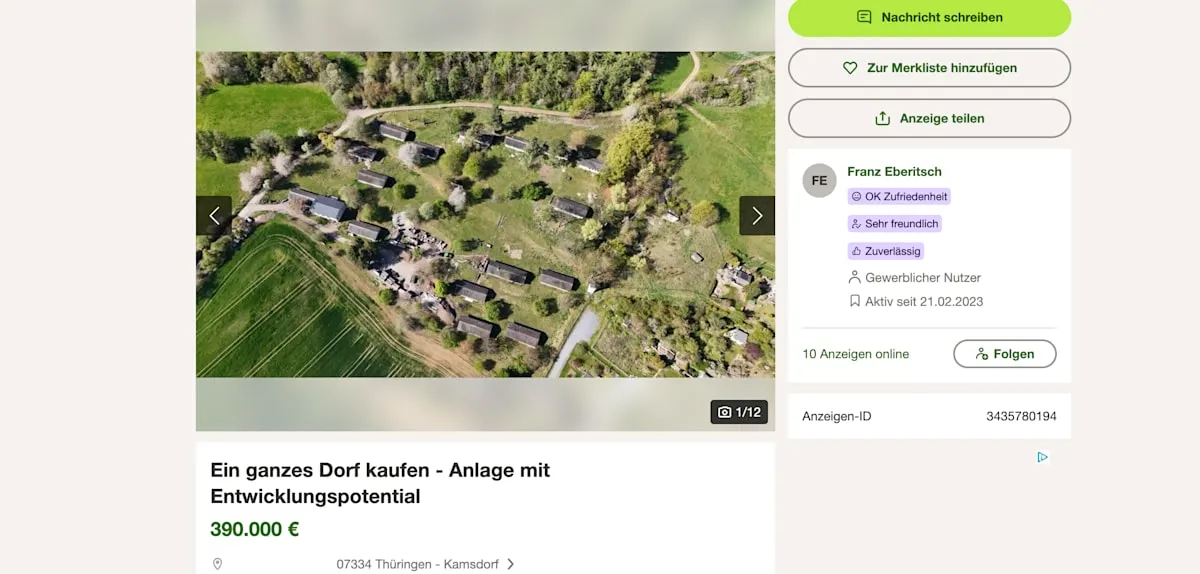Click Aktiv seit 21.02.2023 text
This screenshot has height=574, width=1200.
924,301
